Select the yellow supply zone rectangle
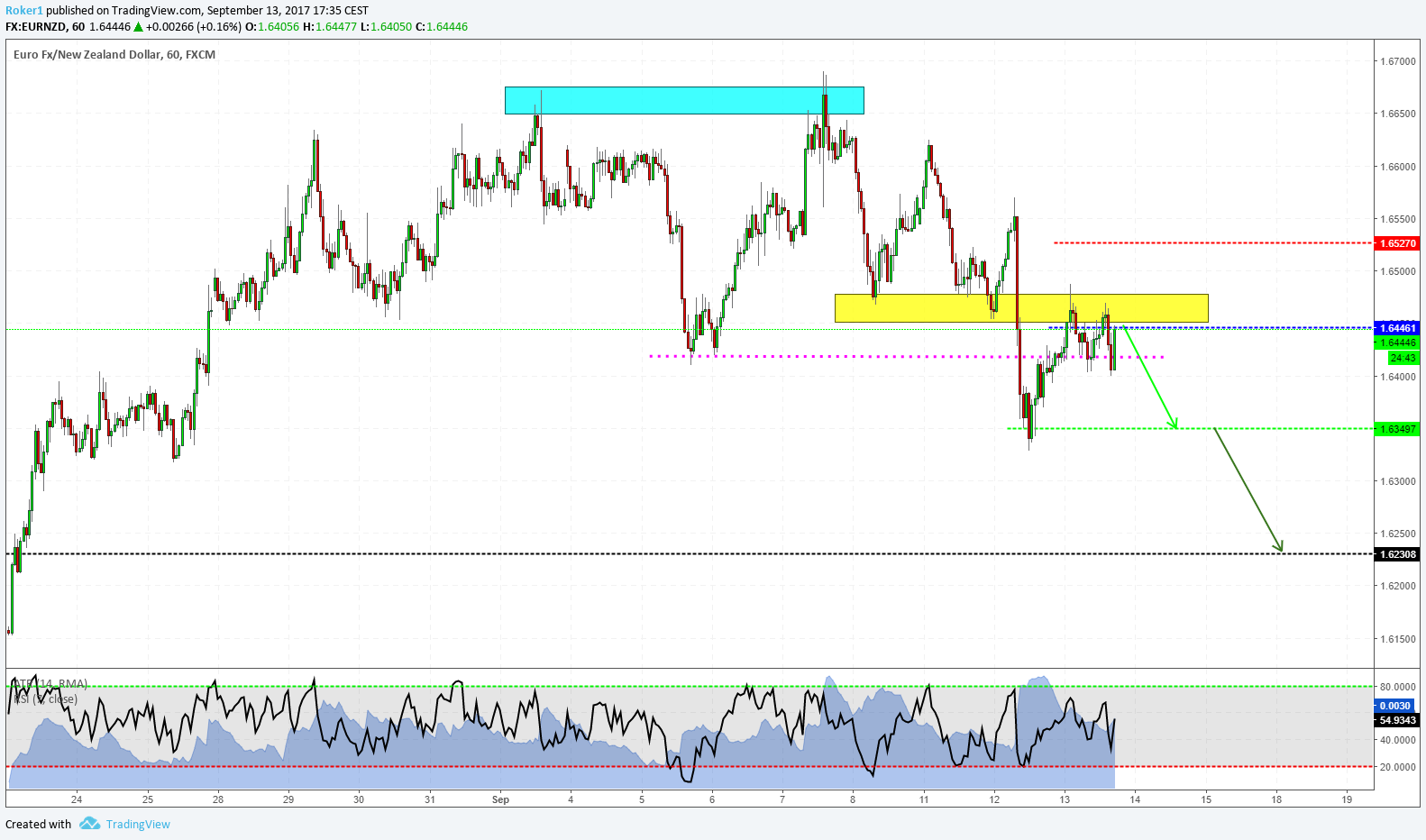Screen dimensions: 1426x840 [x=1021, y=308]
